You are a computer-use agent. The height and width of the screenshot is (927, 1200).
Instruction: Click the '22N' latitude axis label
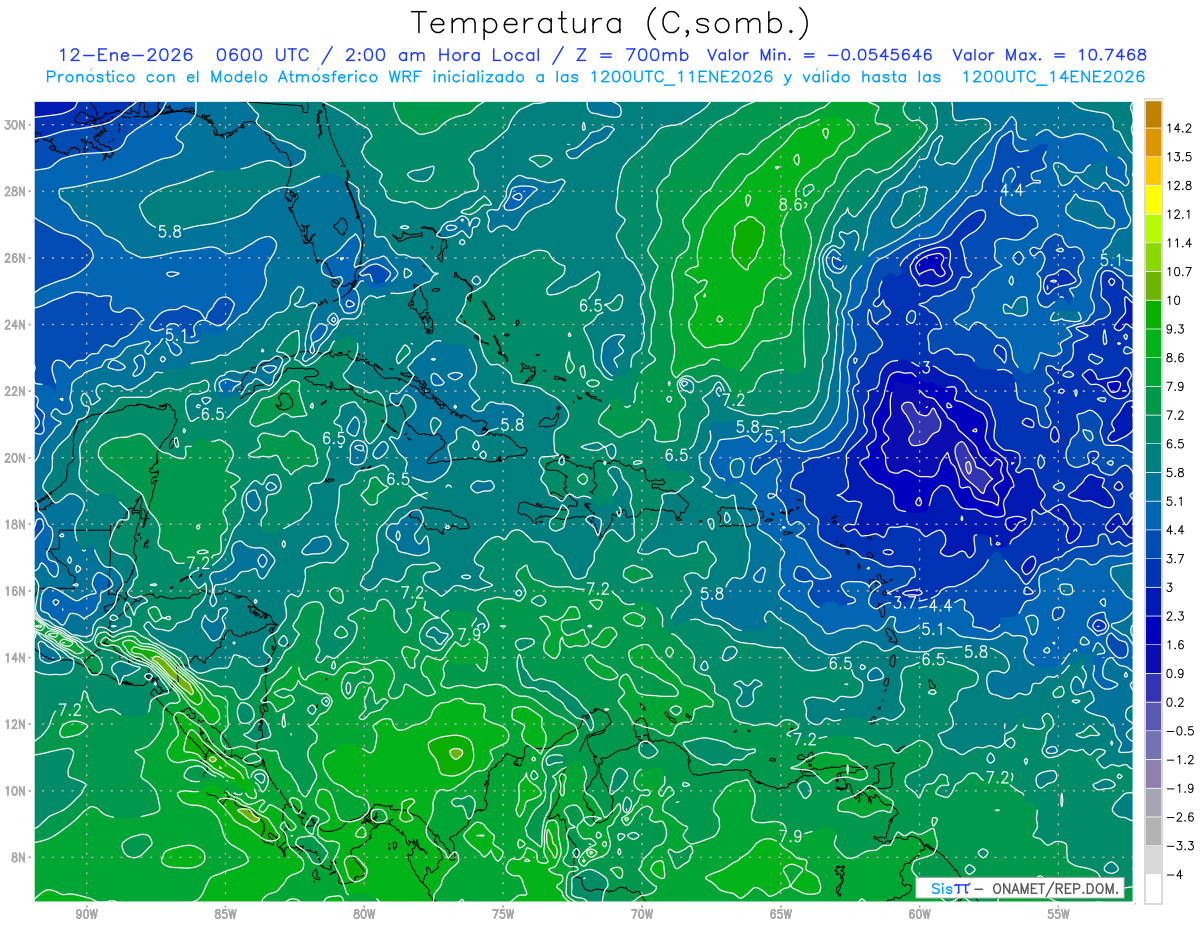[16, 391]
